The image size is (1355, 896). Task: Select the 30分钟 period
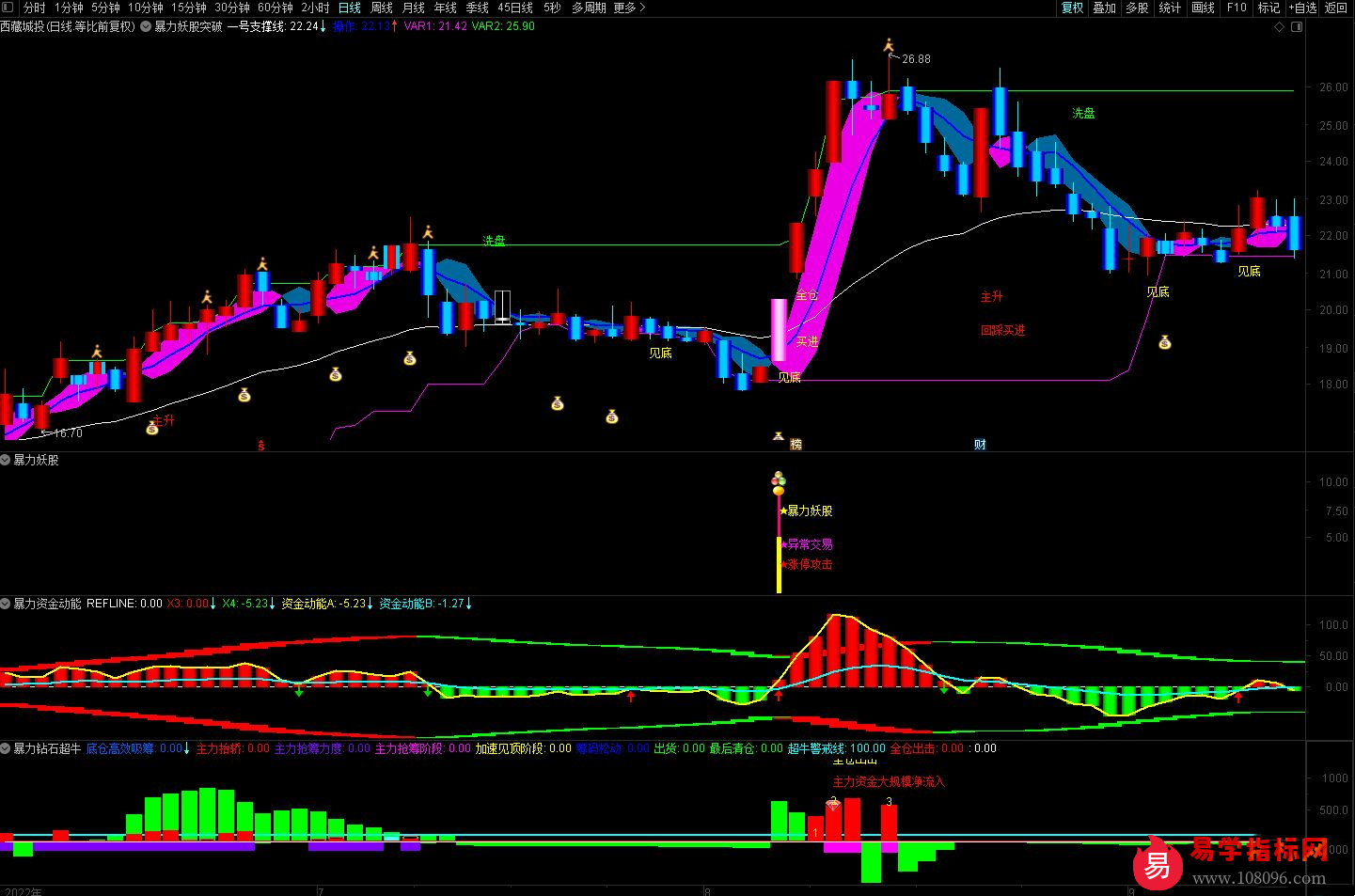pos(232,8)
